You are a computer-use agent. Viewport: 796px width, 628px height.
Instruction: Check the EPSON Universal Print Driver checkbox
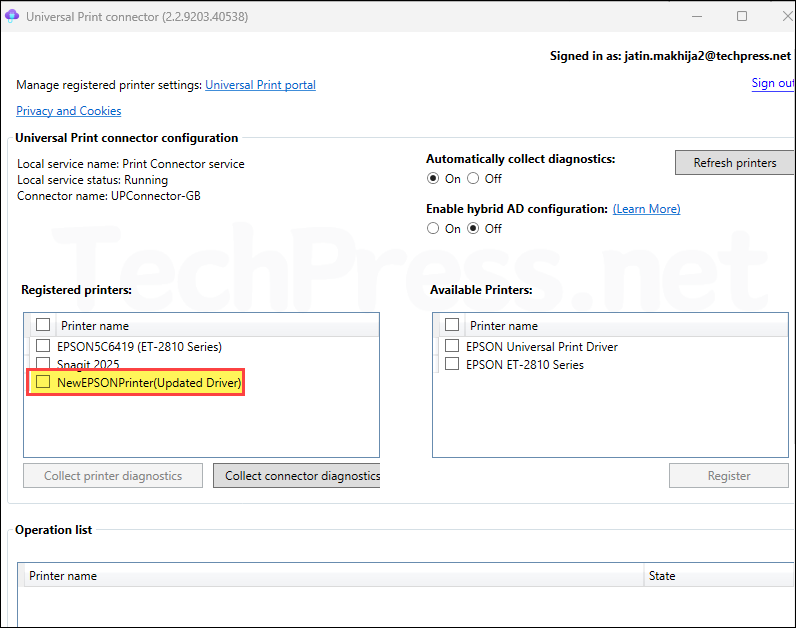pyautogui.click(x=452, y=346)
